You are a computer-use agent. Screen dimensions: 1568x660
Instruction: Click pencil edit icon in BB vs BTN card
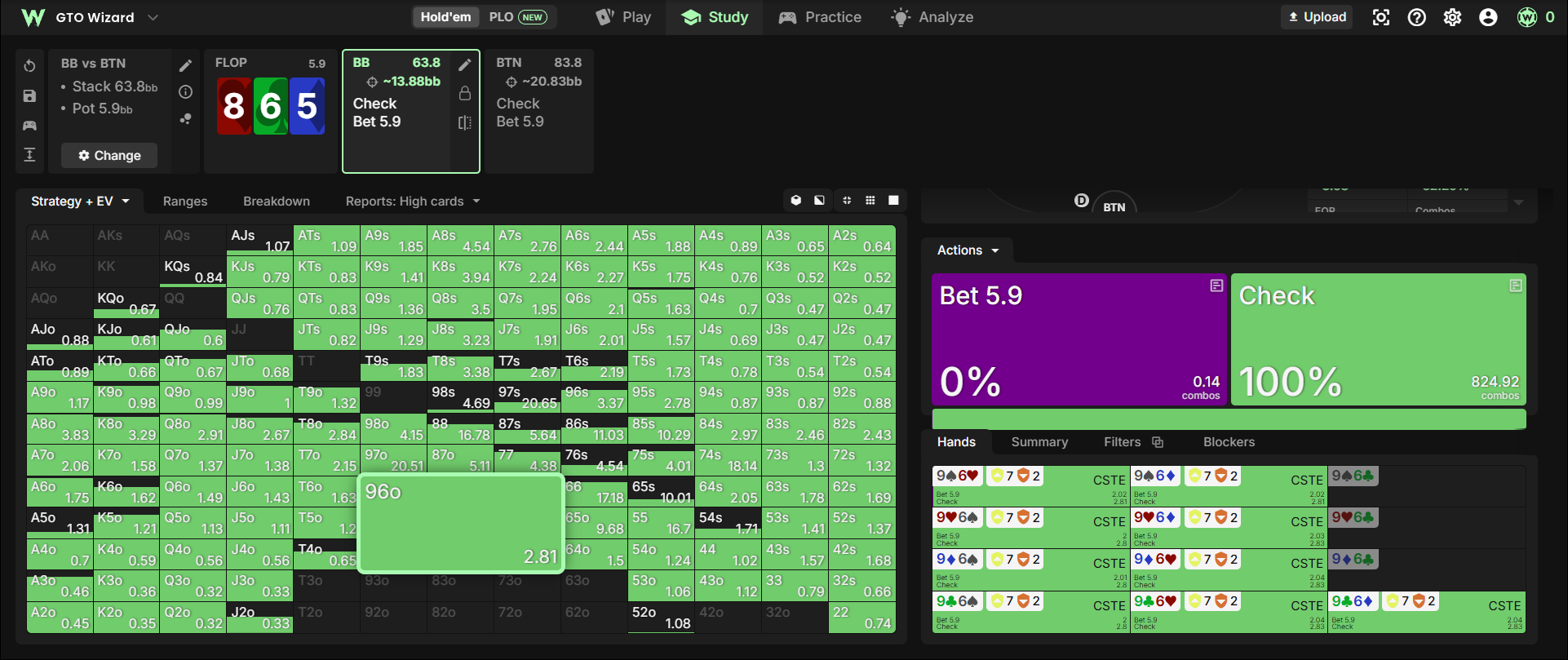(185, 66)
